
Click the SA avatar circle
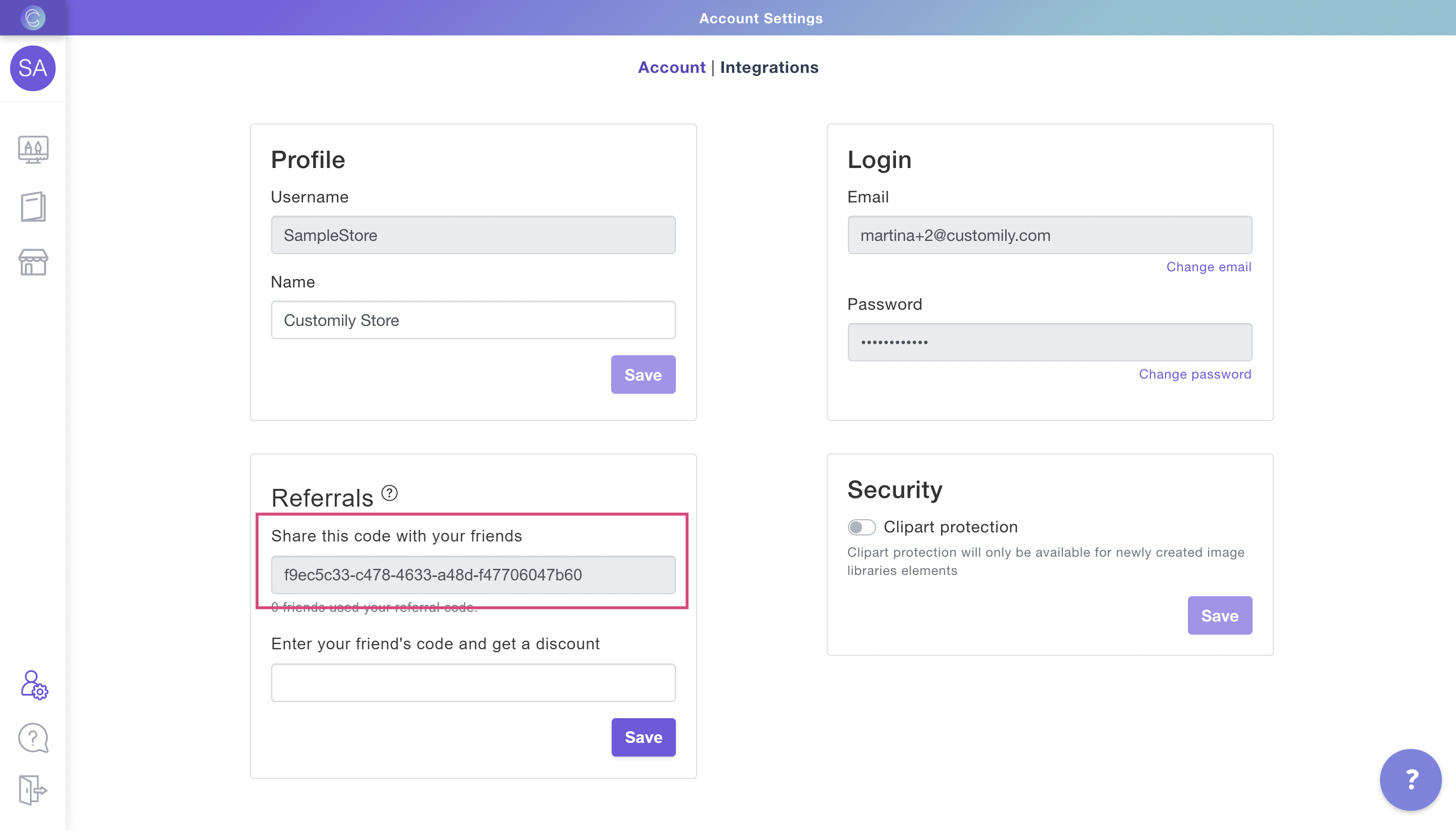(x=32, y=68)
